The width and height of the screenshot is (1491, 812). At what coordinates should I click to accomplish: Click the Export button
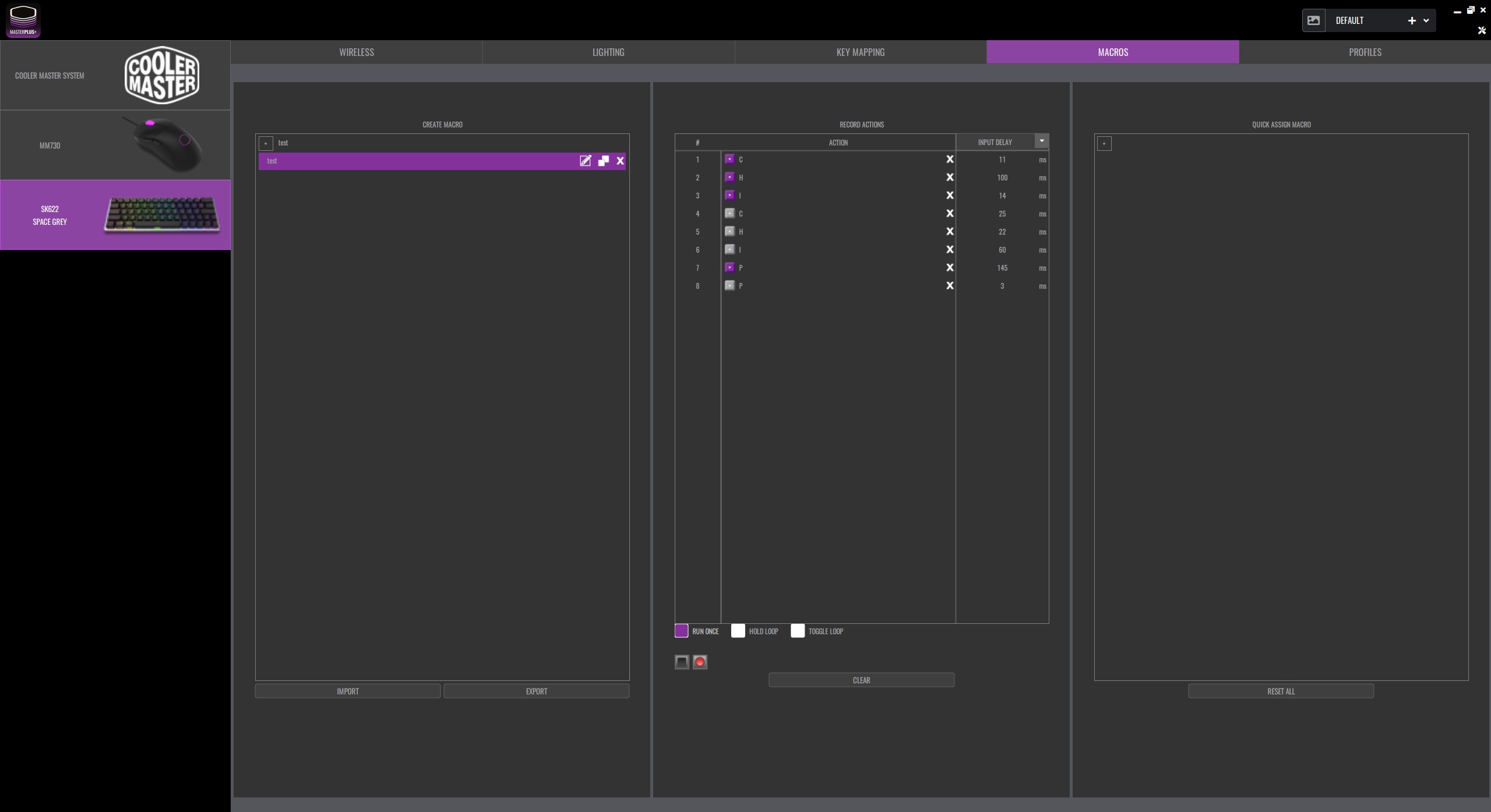point(536,691)
